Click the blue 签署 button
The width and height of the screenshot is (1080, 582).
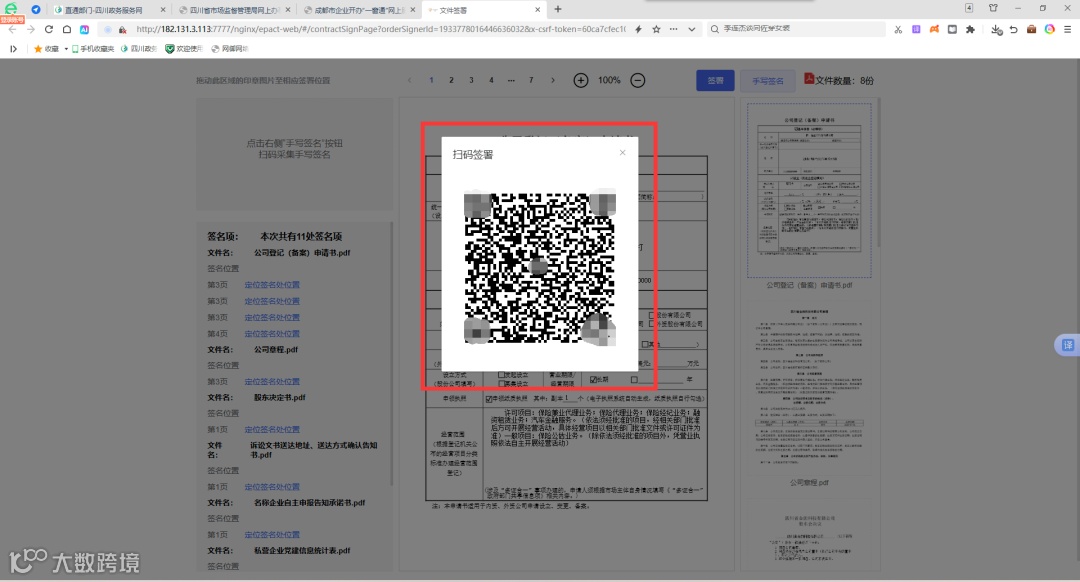point(715,81)
